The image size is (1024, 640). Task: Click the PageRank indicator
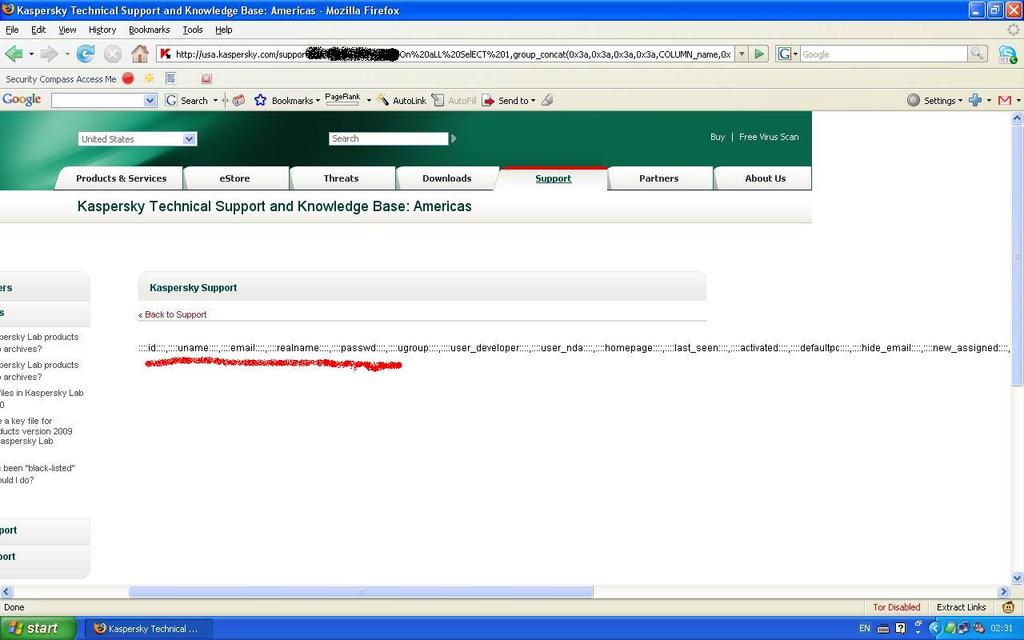click(x=342, y=100)
